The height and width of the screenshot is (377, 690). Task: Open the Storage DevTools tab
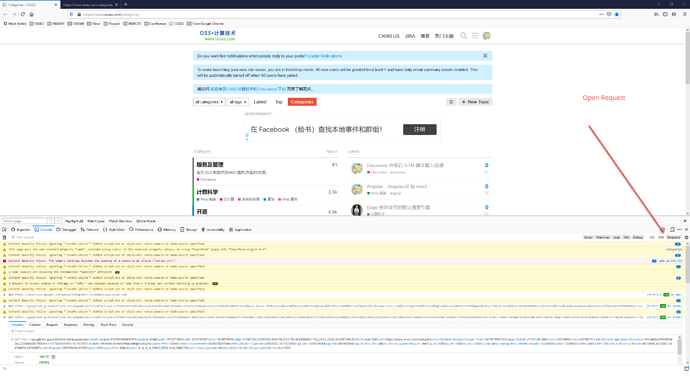tap(188, 230)
